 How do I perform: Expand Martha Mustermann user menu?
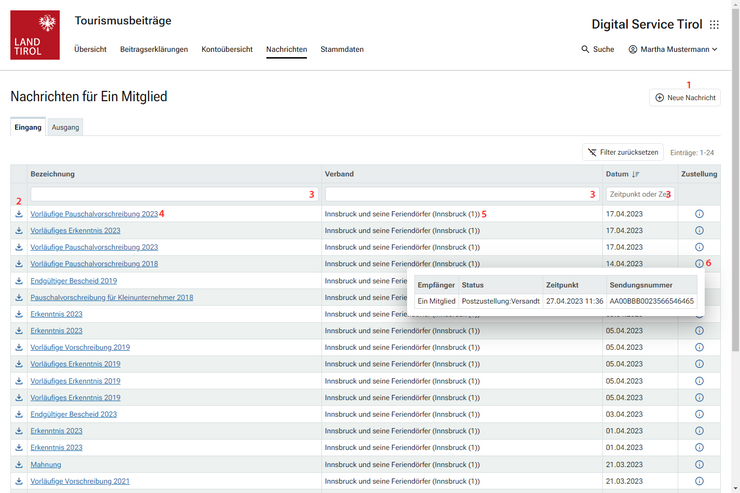(672, 49)
